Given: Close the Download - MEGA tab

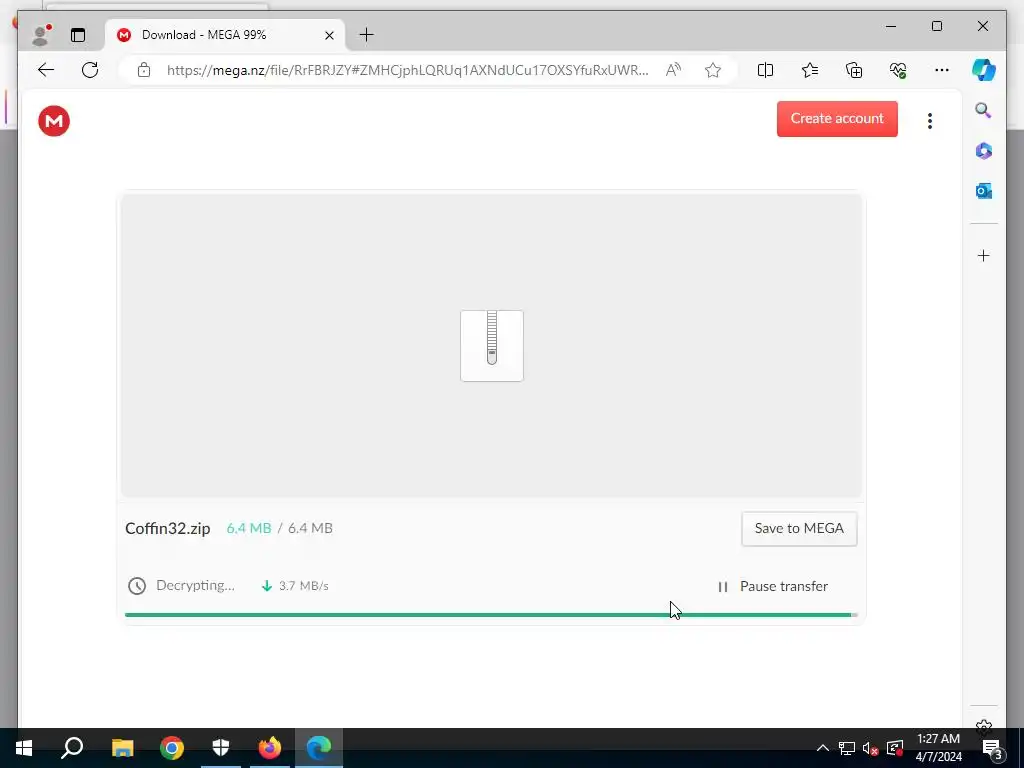Looking at the screenshot, I should 330,35.
